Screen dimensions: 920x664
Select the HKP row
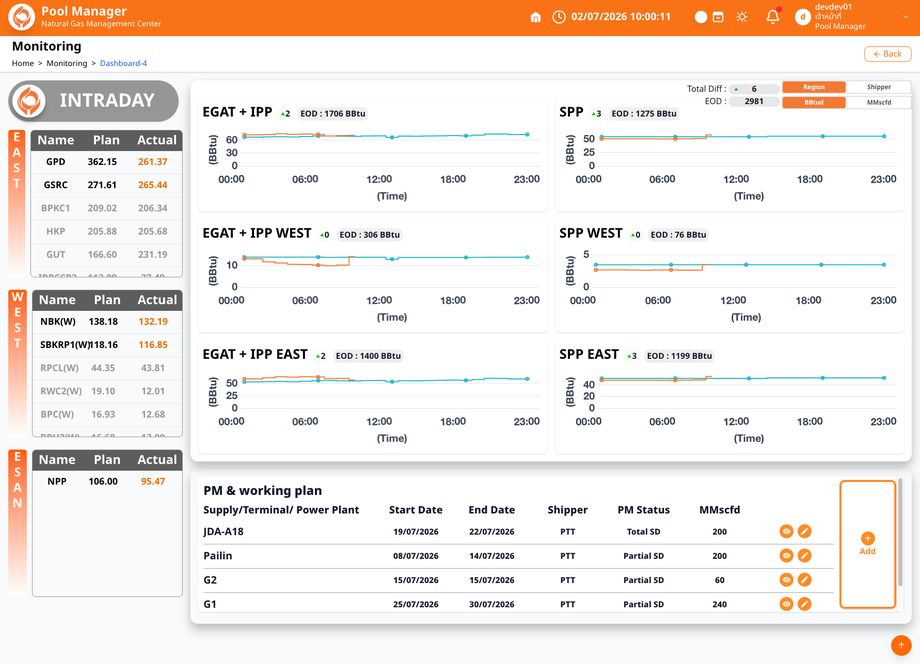pyautogui.click(x=107, y=232)
